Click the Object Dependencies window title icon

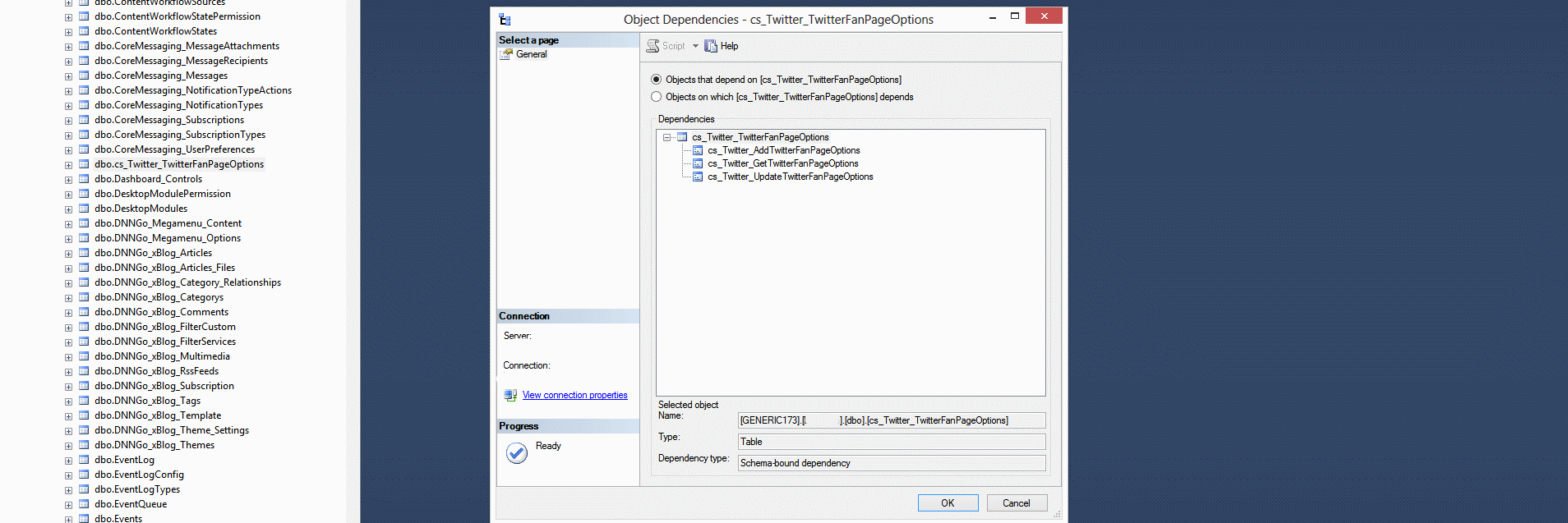[x=505, y=20]
